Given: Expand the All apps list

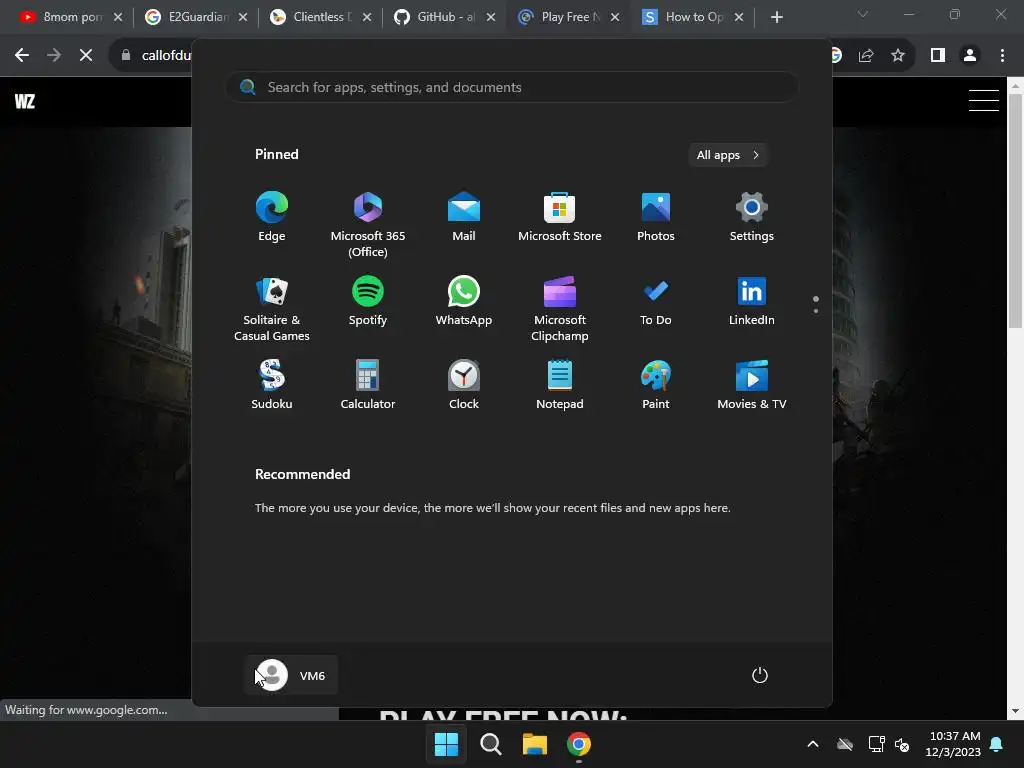Looking at the screenshot, I should [728, 155].
